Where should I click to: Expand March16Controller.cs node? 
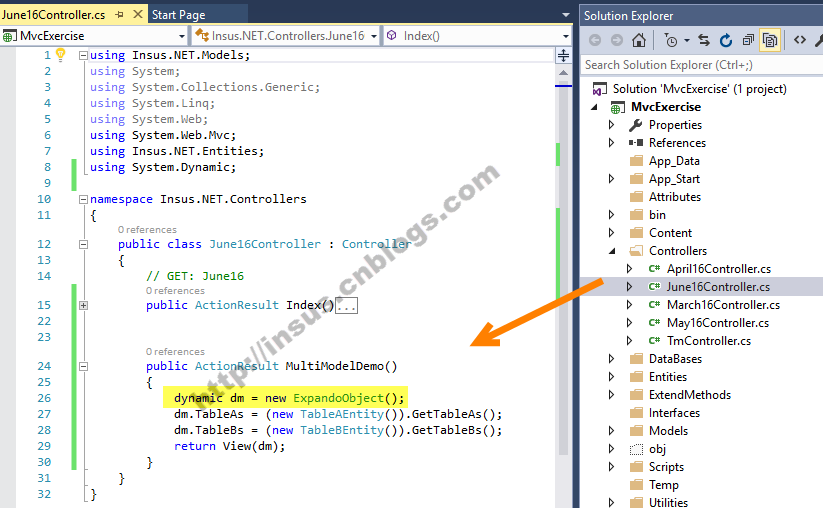pyautogui.click(x=629, y=304)
